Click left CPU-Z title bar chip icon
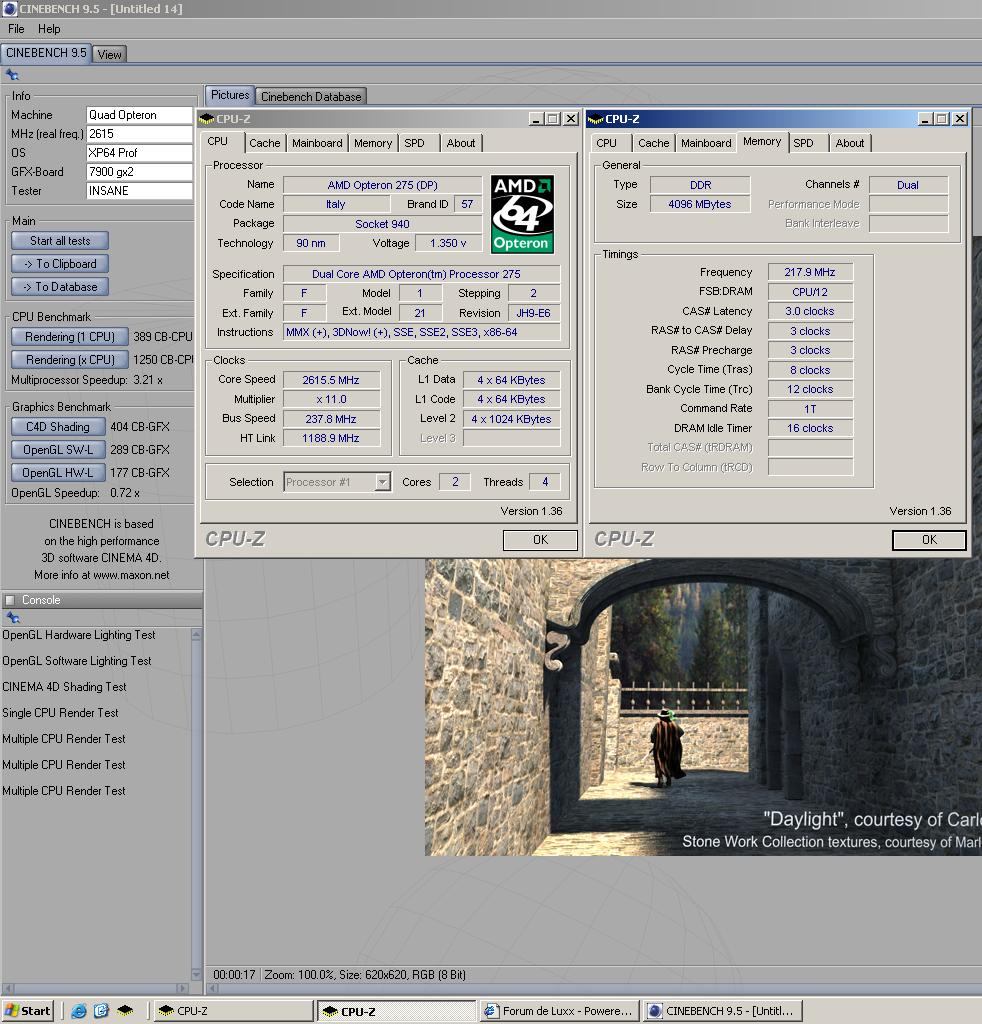Screen dimensions: 982x1024 click(207, 119)
